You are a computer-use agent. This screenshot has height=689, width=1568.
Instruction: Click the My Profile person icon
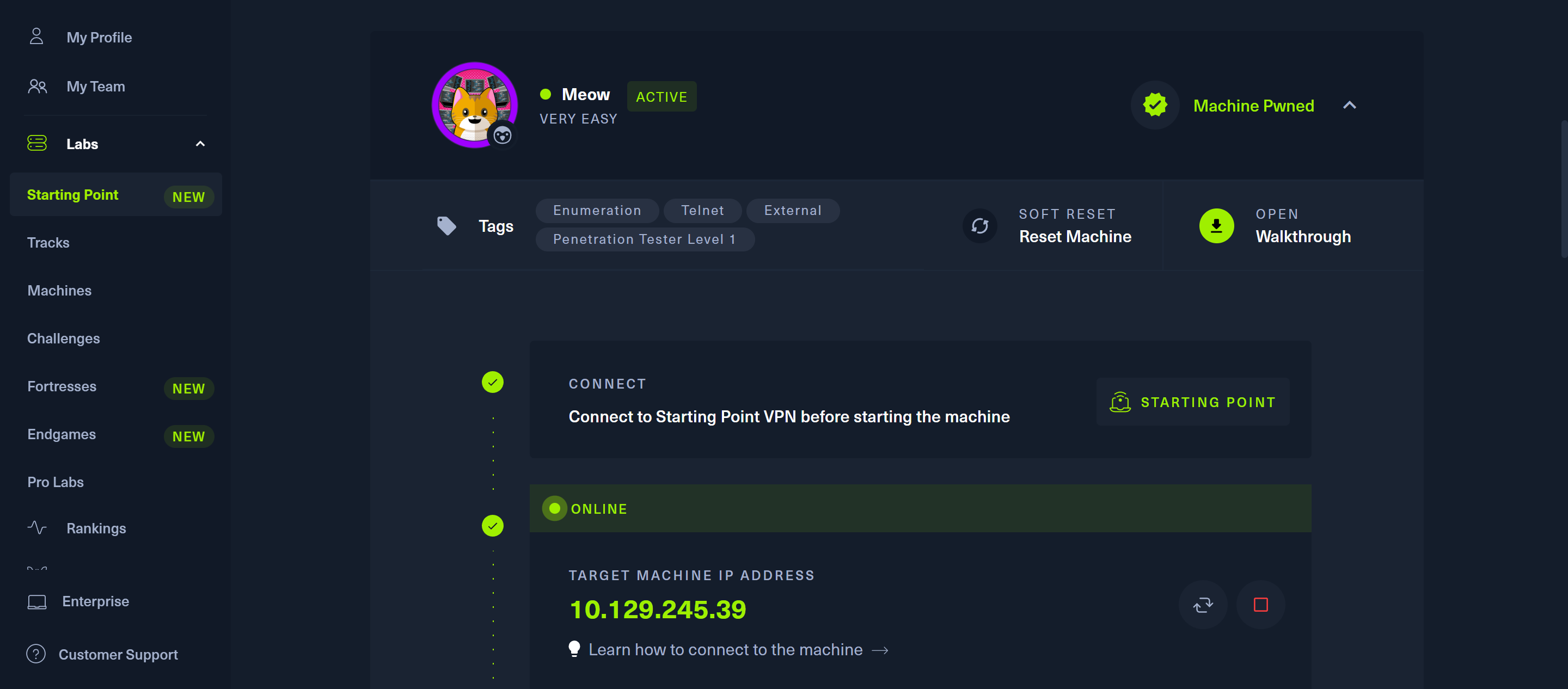36,36
